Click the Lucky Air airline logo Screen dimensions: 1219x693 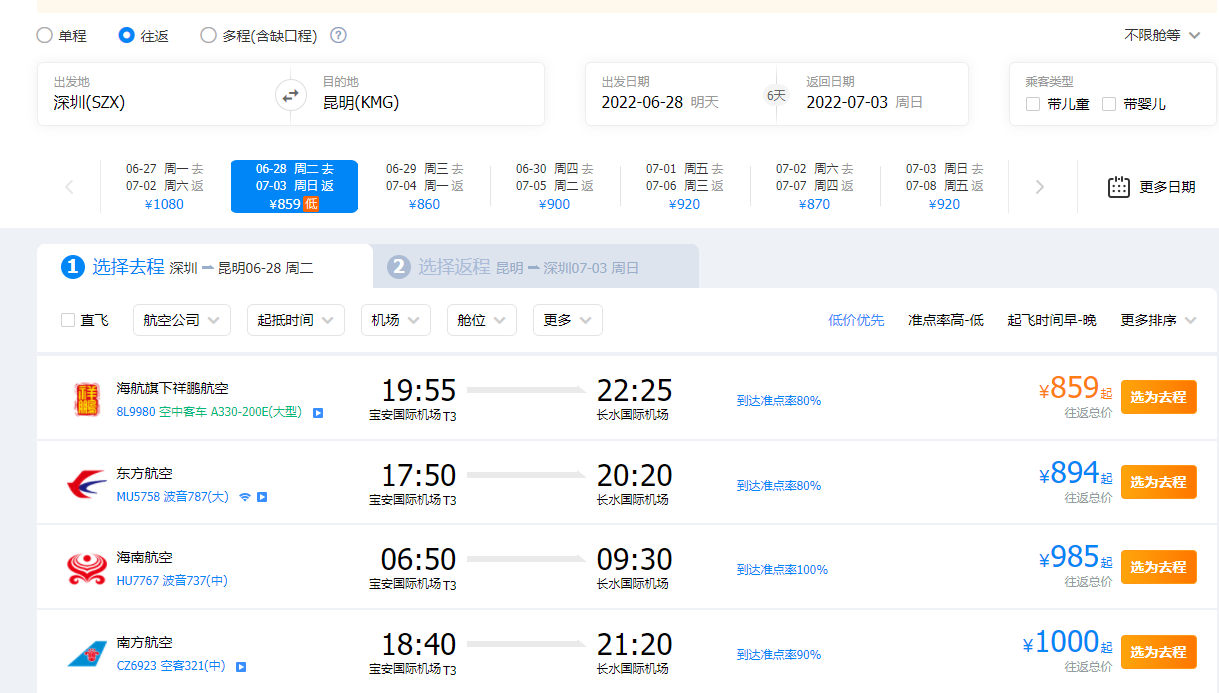(x=88, y=399)
